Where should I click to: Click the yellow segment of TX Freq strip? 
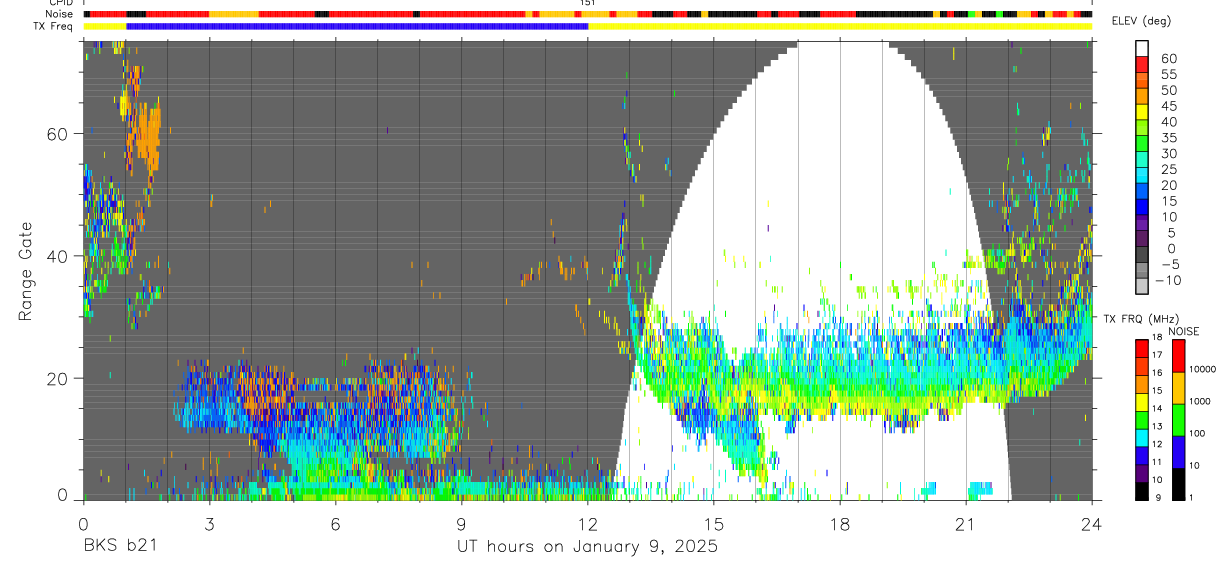click(840, 26)
